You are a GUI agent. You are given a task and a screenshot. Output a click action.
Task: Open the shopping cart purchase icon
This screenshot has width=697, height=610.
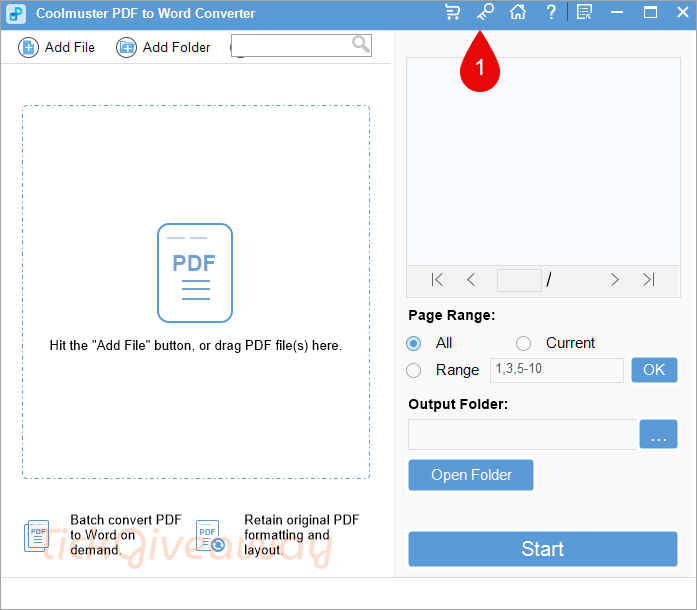point(453,12)
